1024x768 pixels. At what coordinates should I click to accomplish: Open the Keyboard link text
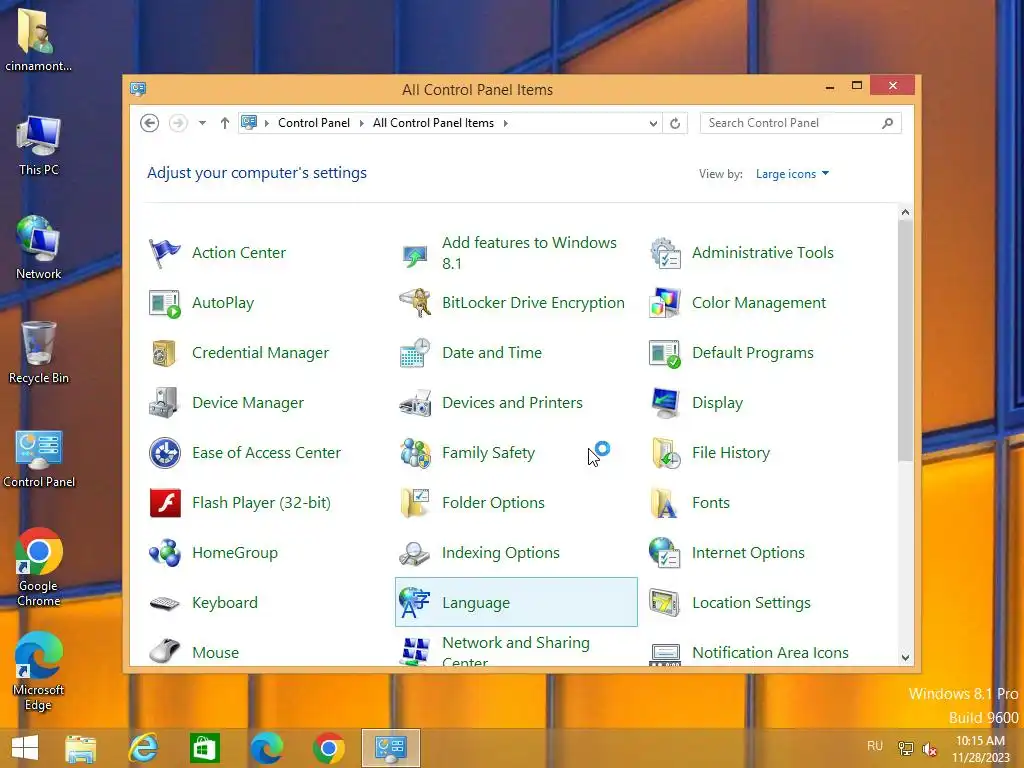225,603
